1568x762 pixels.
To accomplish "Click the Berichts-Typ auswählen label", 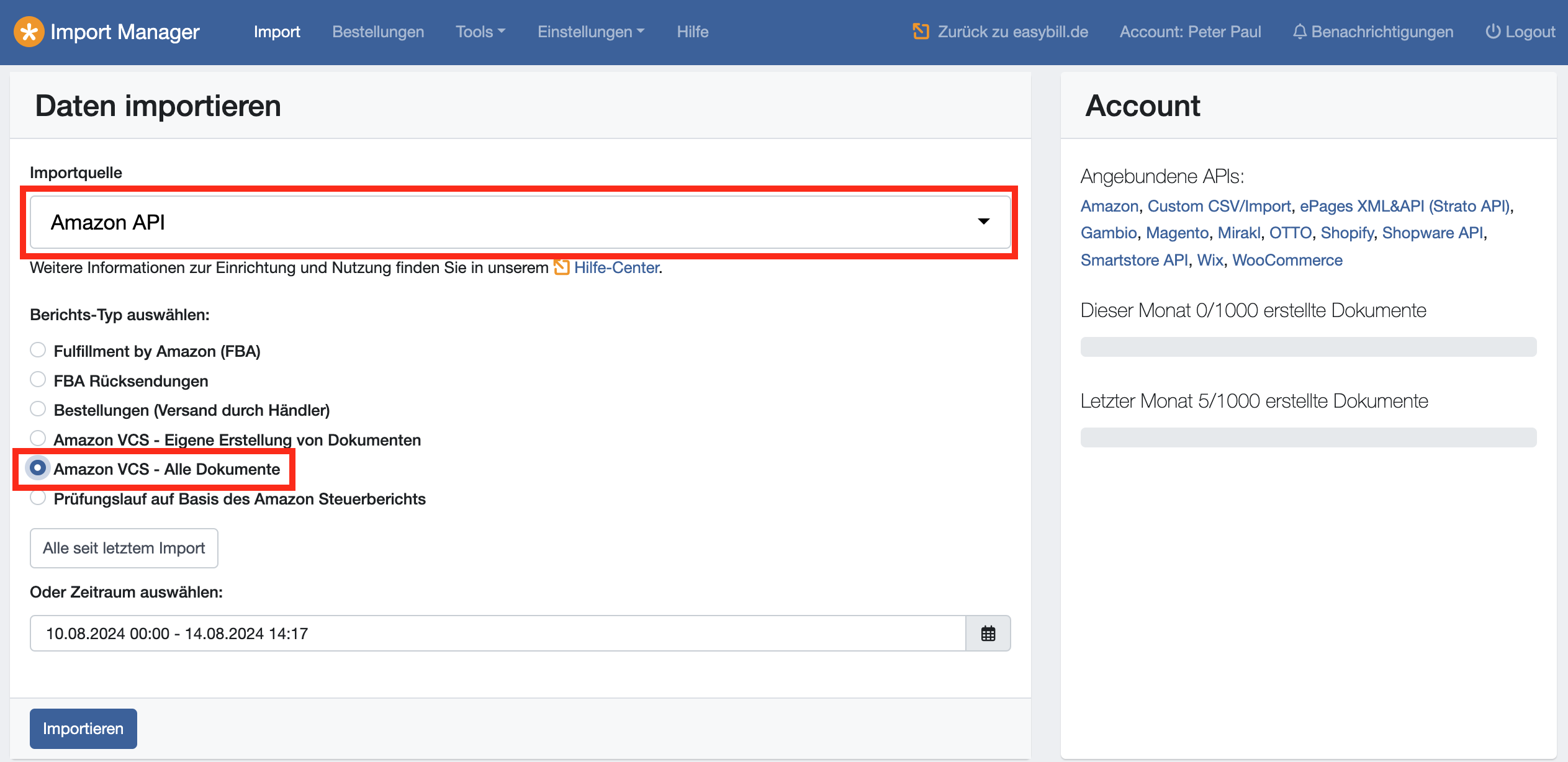I will [120, 315].
